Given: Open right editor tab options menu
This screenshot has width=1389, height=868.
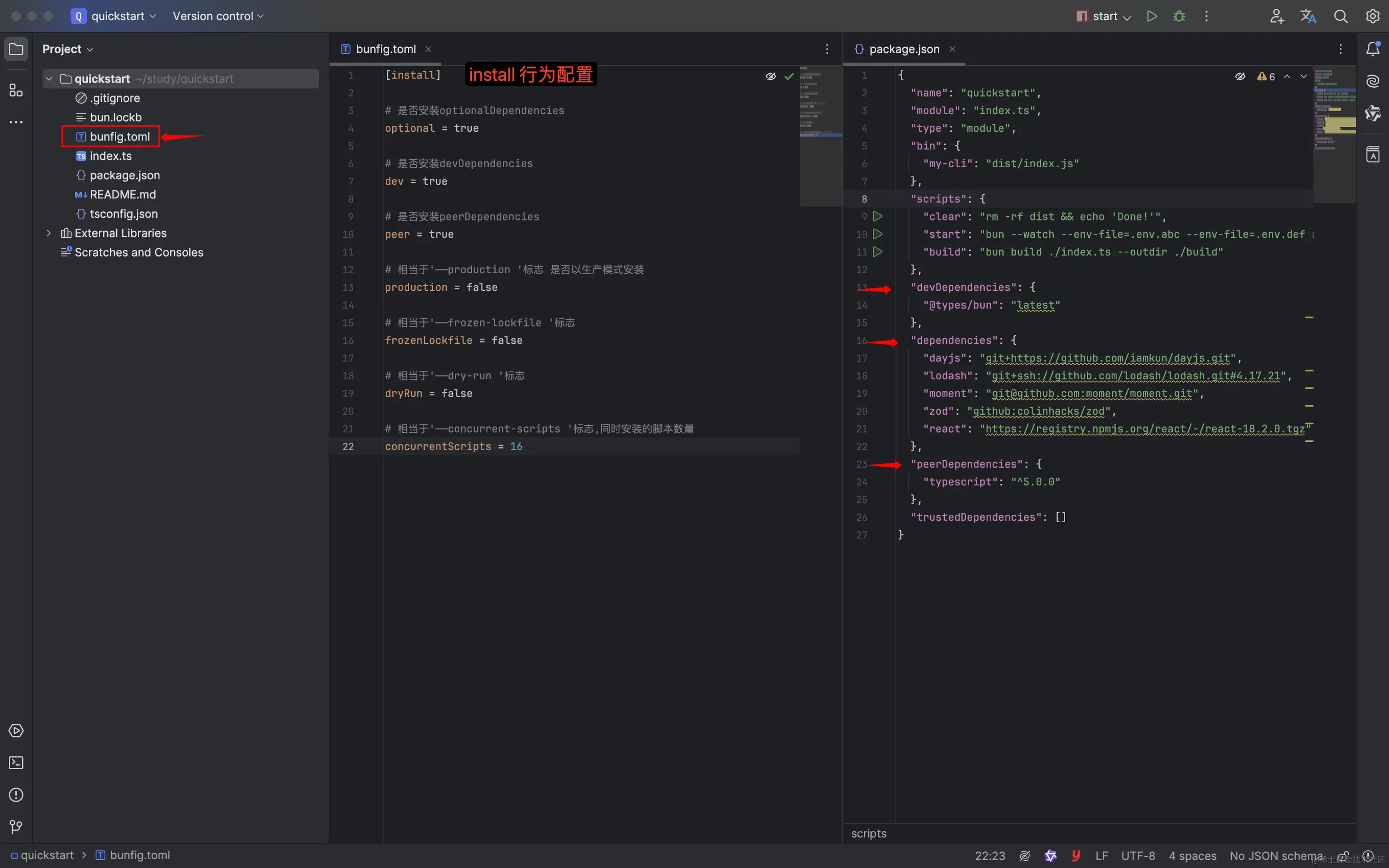Looking at the screenshot, I should pyautogui.click(x=1340, y=49).
